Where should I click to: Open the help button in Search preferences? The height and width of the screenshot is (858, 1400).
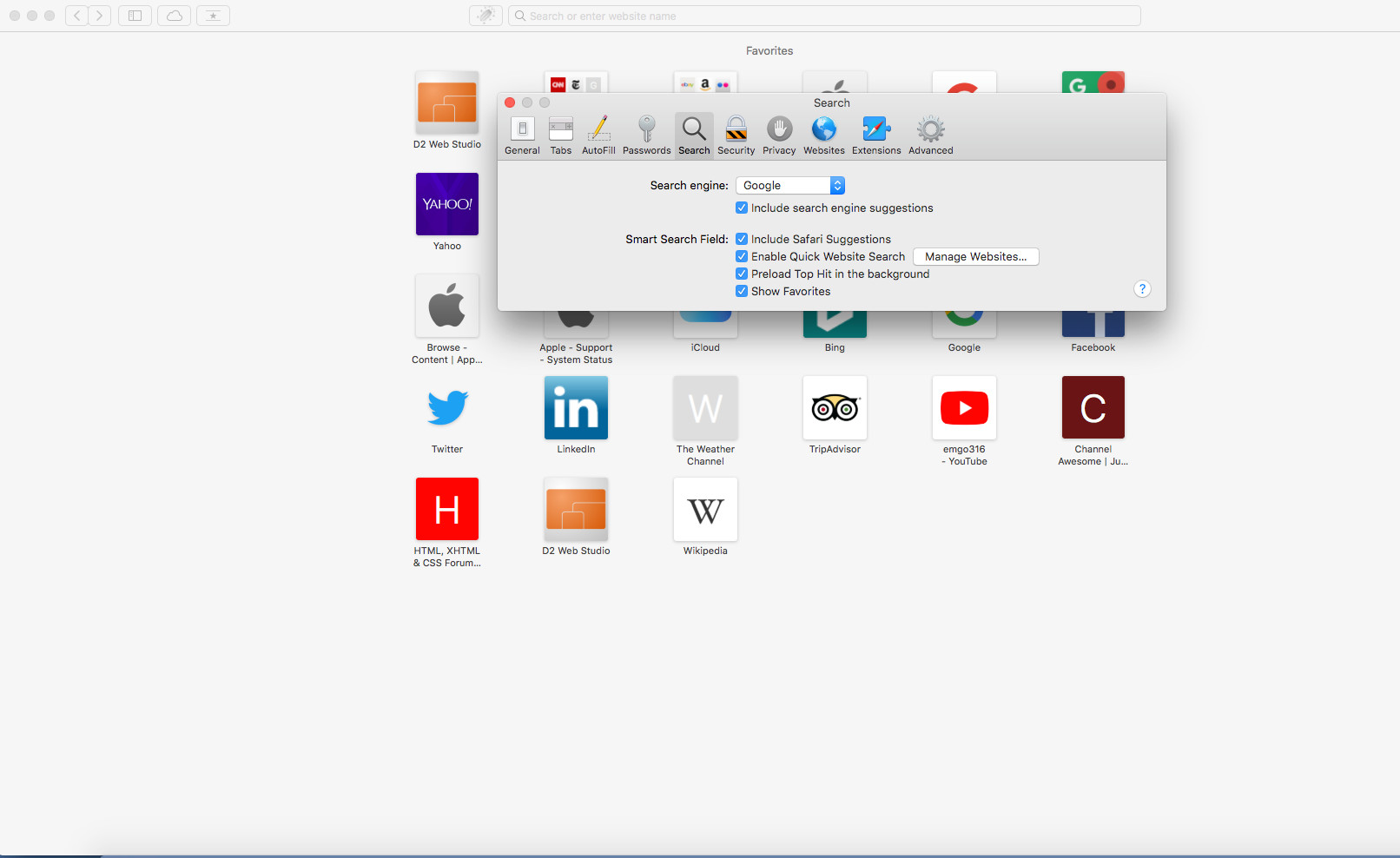pyautogui.click(x=1142, y=289)
